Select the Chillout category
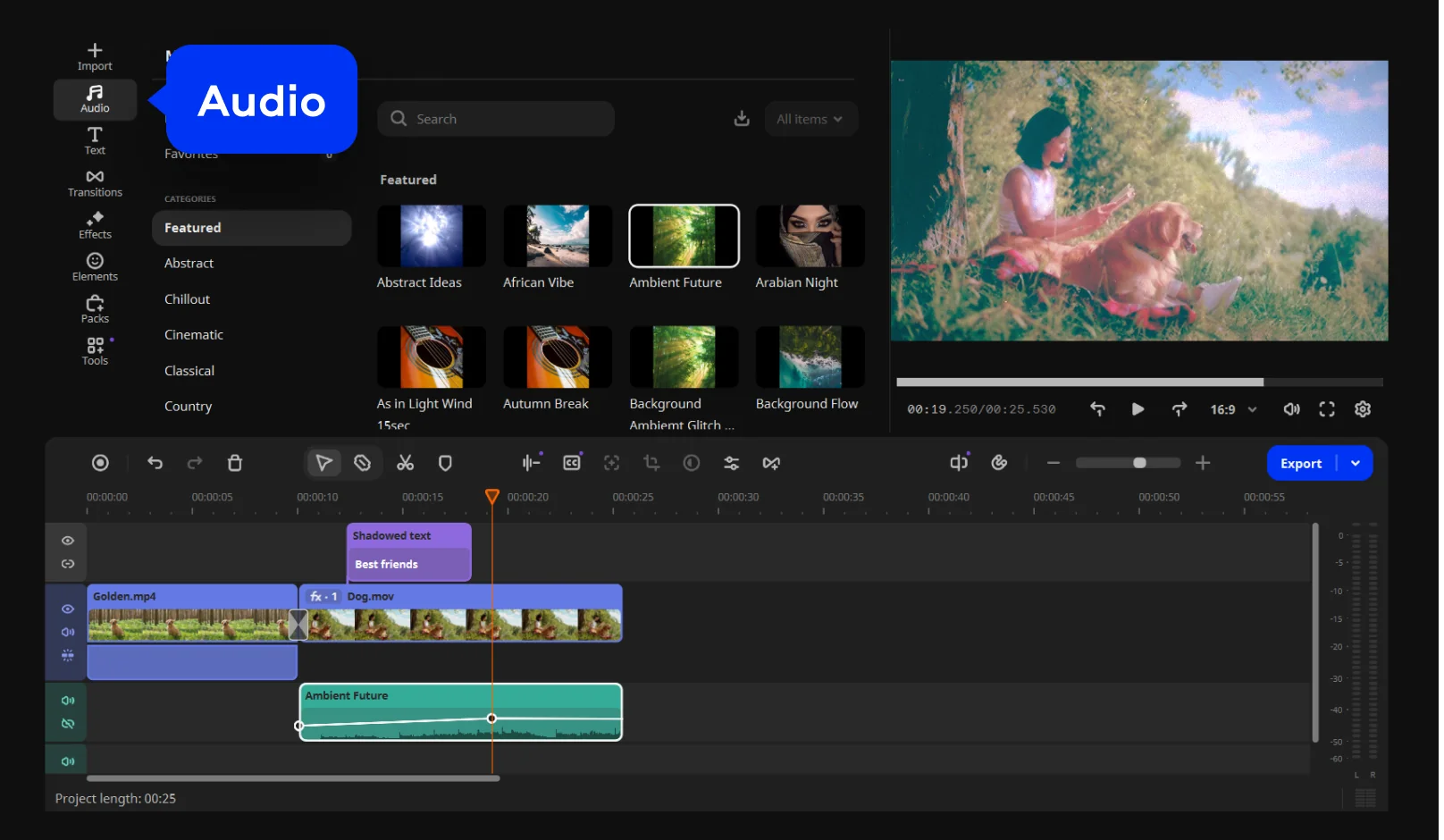The height and width of the screenshot is (840, 1444). (187, 299)
